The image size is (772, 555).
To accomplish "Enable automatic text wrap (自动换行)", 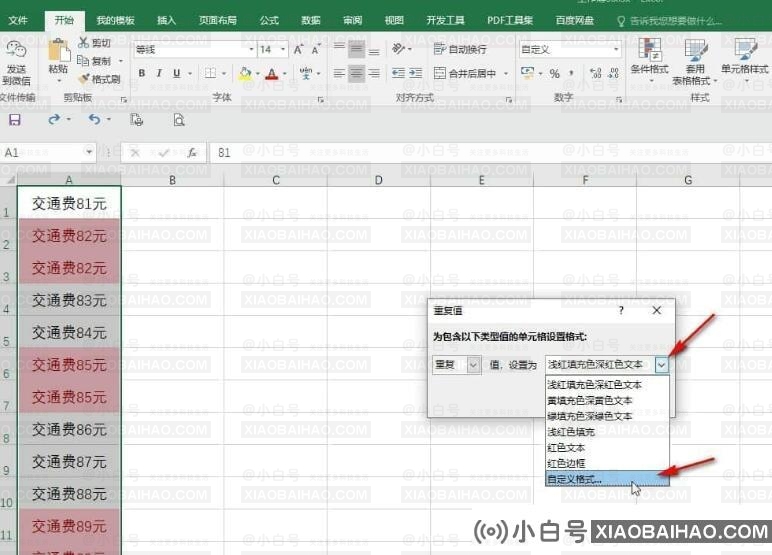I will click(x=460, y=49).
